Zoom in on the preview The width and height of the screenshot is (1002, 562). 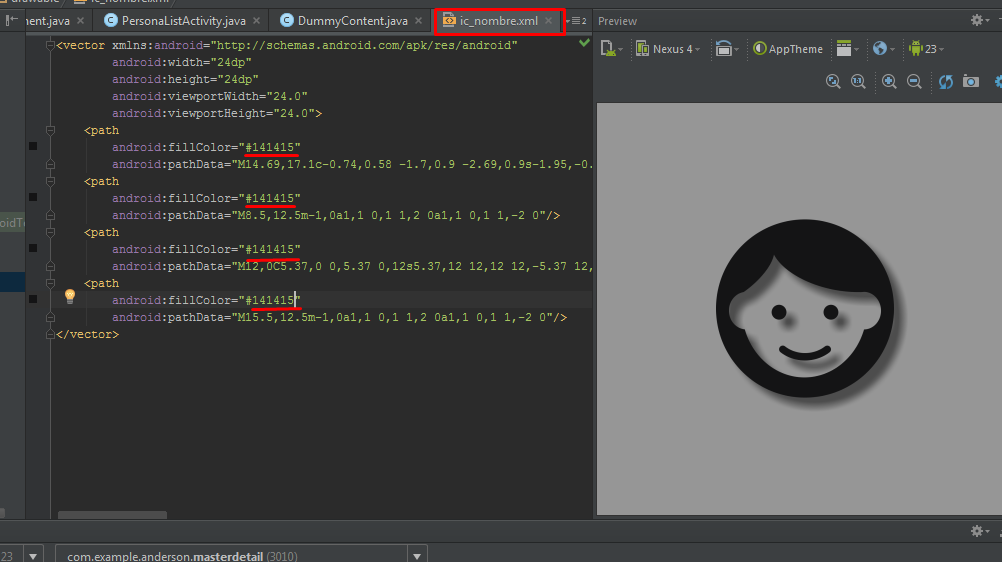coord(889,82)
